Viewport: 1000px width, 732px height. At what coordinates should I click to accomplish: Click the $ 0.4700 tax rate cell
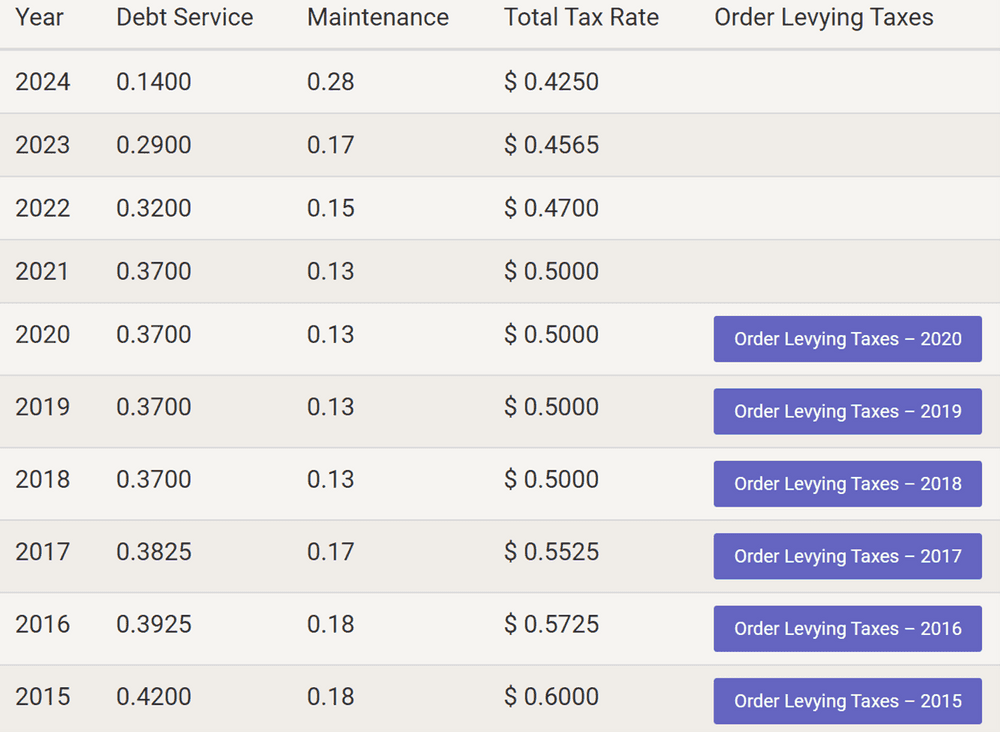pos(551,208)
